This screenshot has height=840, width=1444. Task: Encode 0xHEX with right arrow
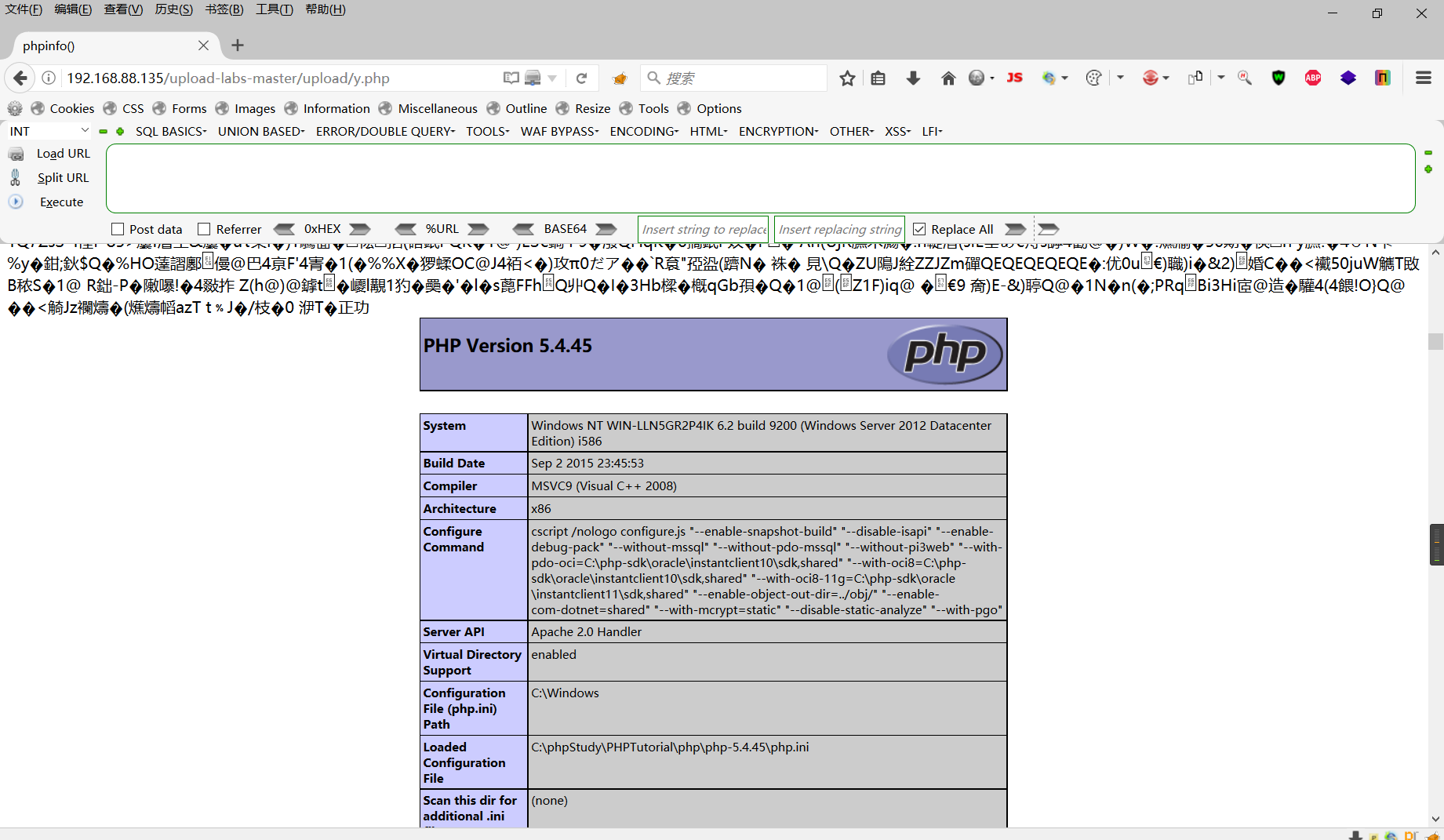click(360, 229)
